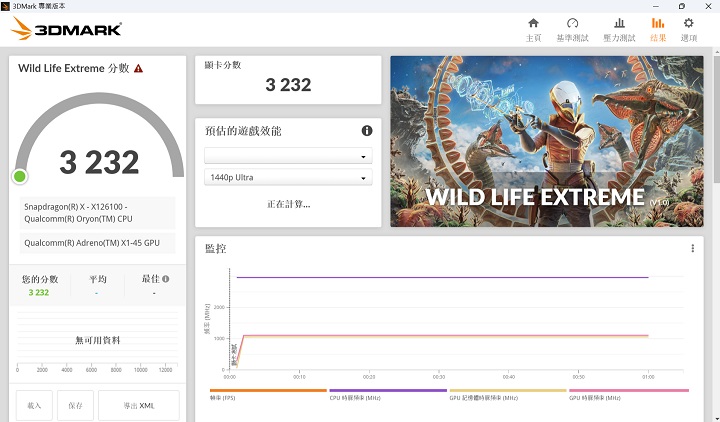The image size is (720, 422).
Task: Click your score 3 232 in green
Action: pyautogui.click(x=39, y=293)
